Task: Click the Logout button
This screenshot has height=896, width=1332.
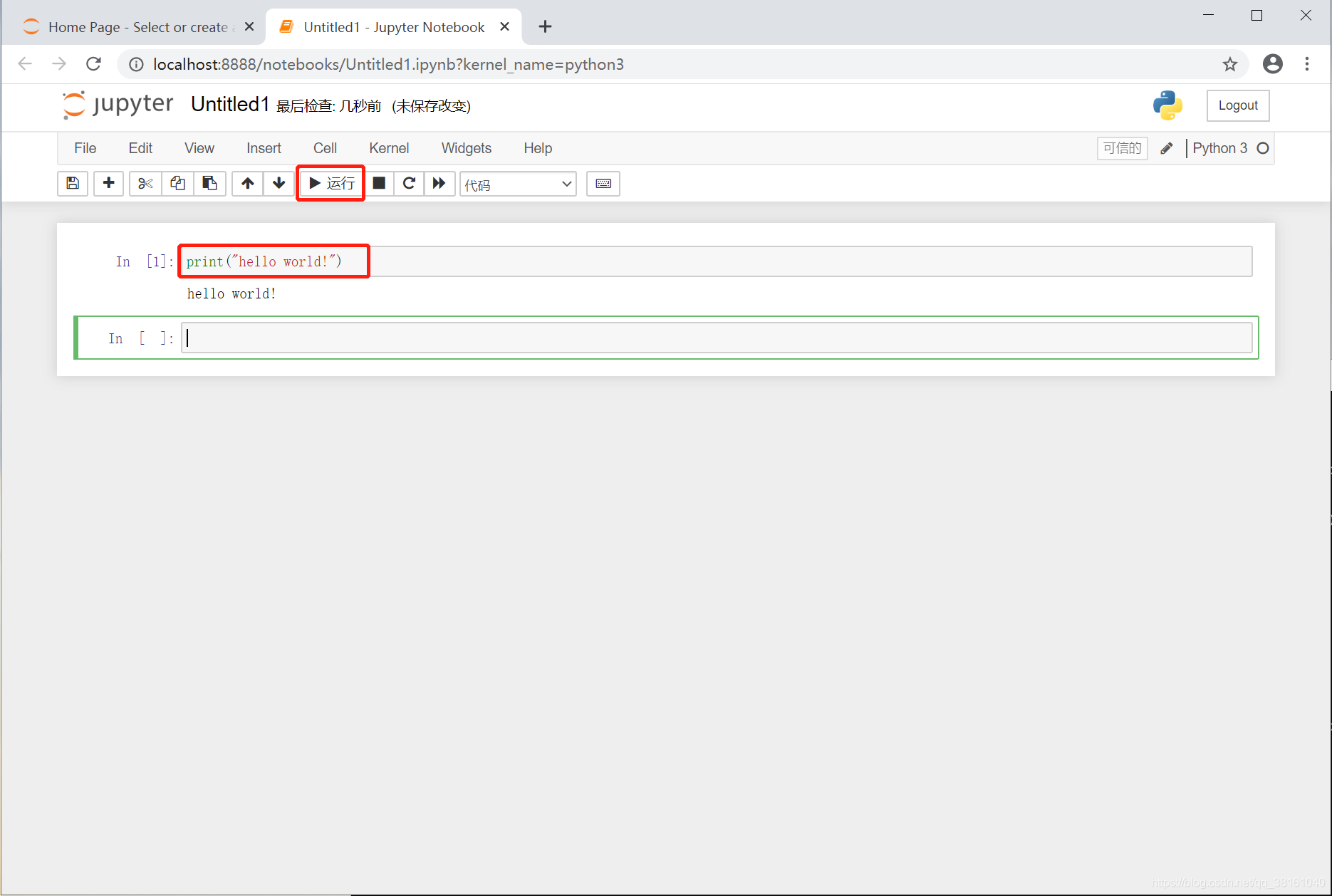Action: point(1238,105)
